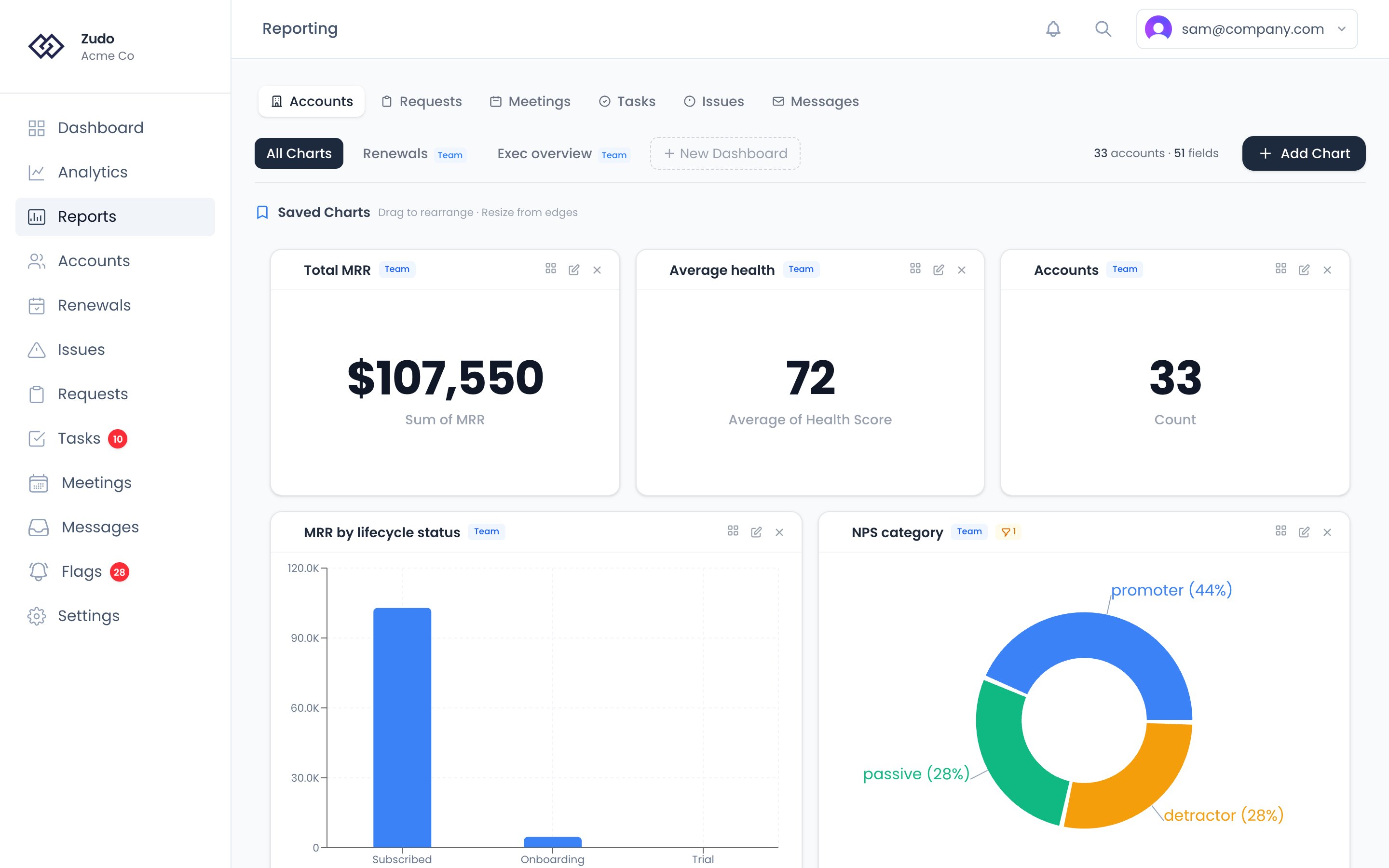1389x868 pixels.
Task: Switch to the Issues tab
Action: (x=713, y=102)
